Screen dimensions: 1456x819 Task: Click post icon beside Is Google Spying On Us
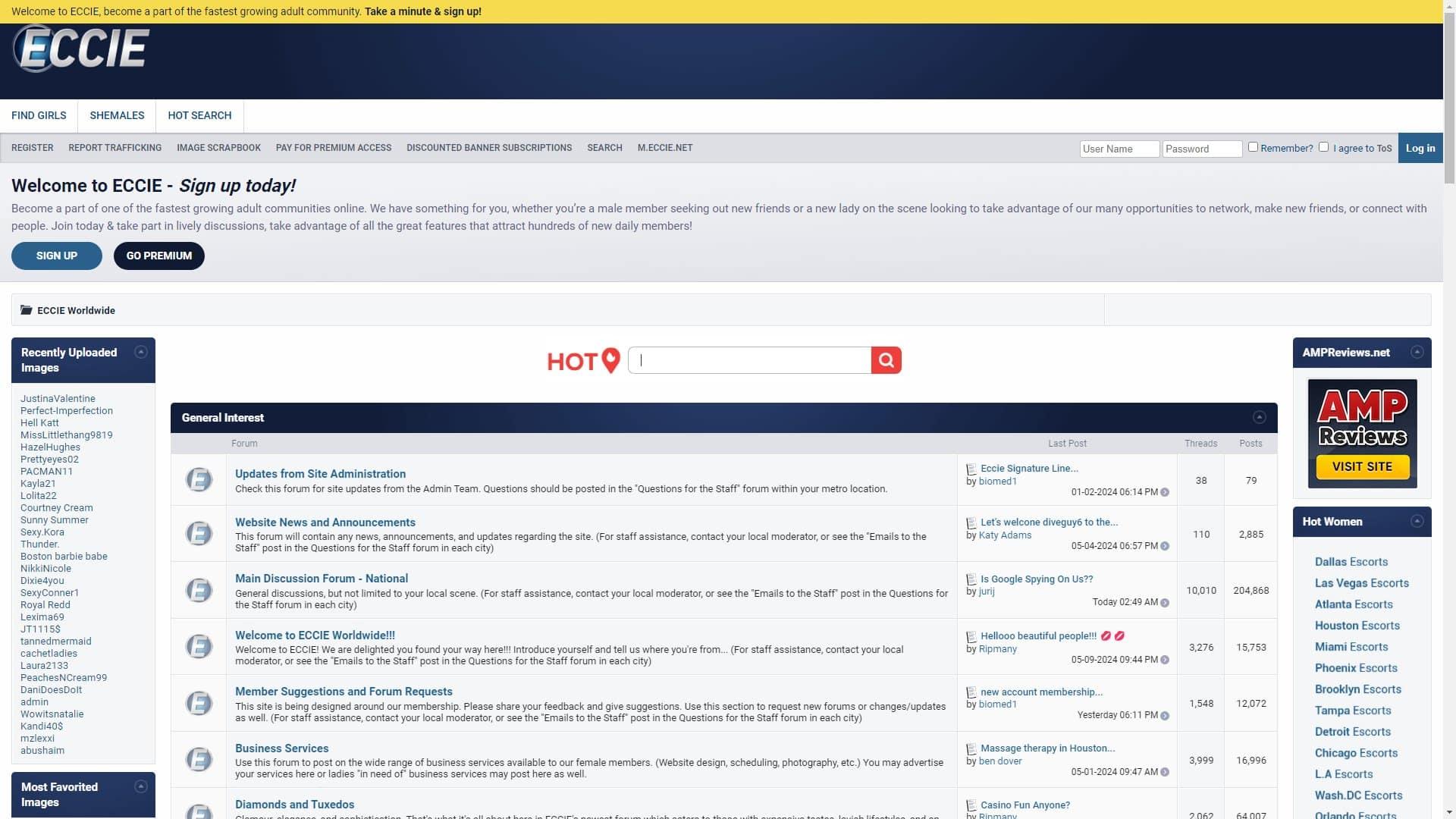(x=971, y=580)
